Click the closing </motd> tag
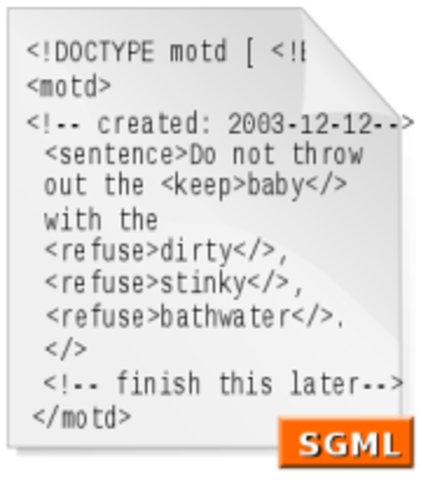The height and width of the screenshot is (480, 421). tap(82, 417)
